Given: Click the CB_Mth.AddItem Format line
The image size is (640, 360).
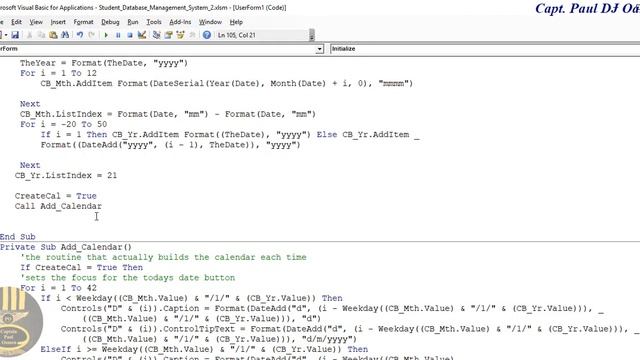Looking at the screenshot, I should point(227,83).
